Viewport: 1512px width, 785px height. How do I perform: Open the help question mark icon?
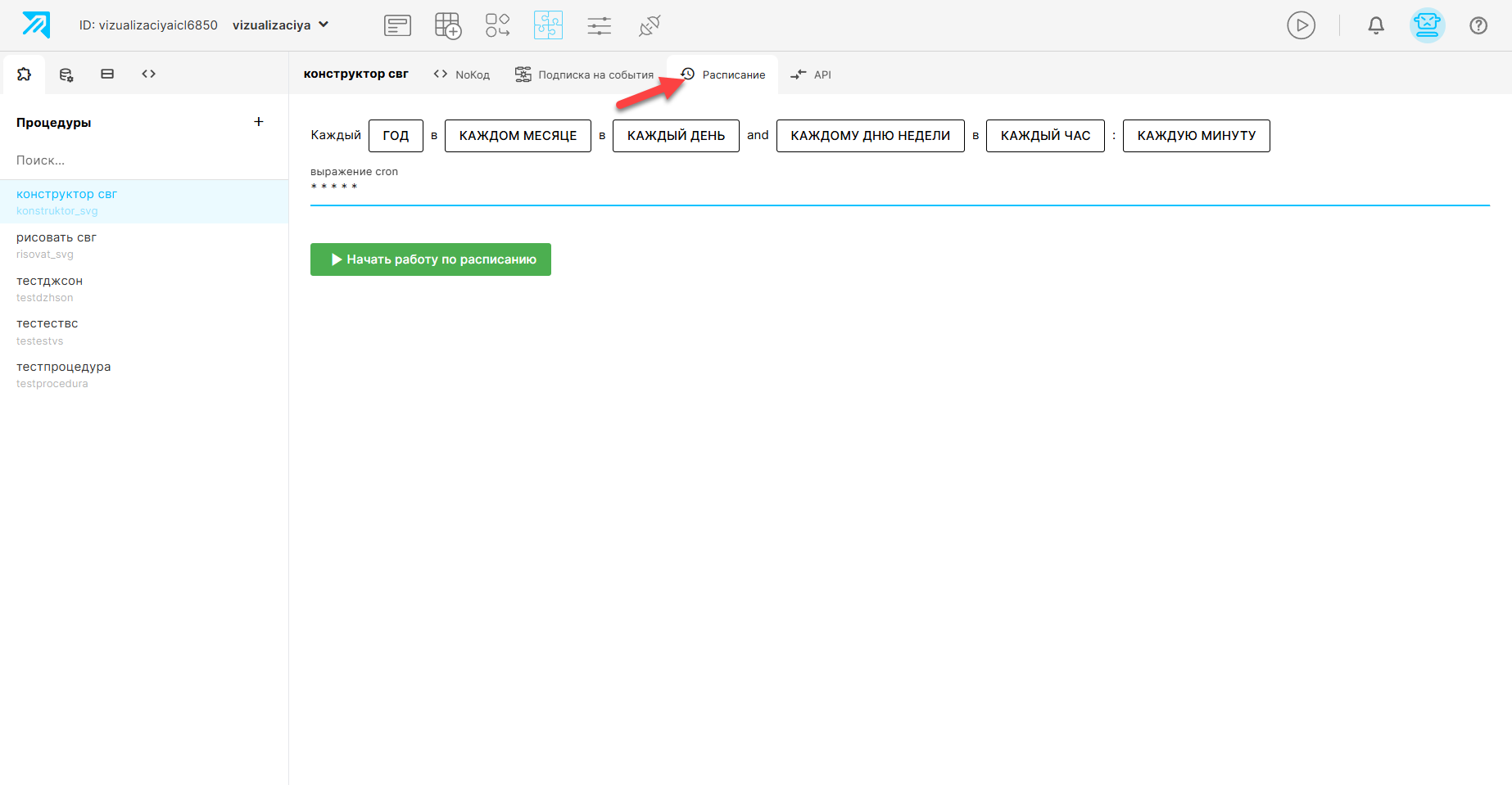point(1478,25)
